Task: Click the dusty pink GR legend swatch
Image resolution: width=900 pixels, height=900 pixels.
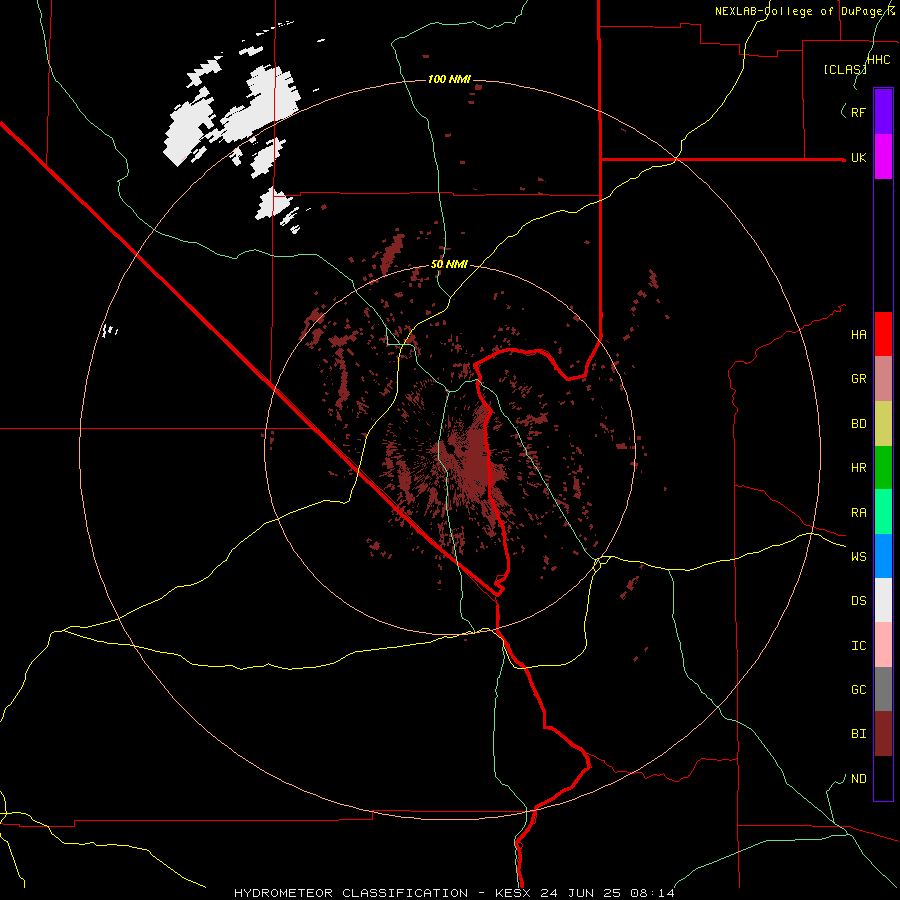Action: pos(883,378)
